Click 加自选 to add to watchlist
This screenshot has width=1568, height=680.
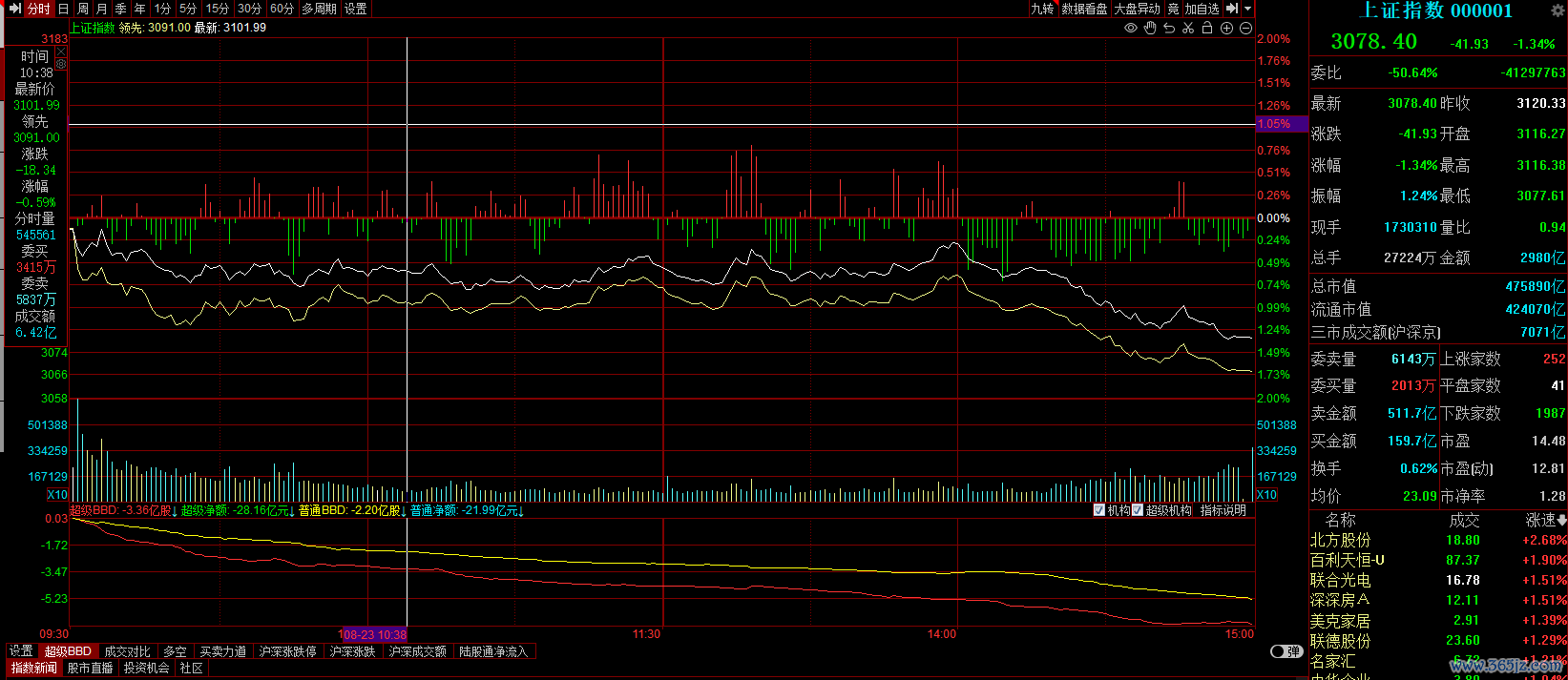click(1202, 9)
